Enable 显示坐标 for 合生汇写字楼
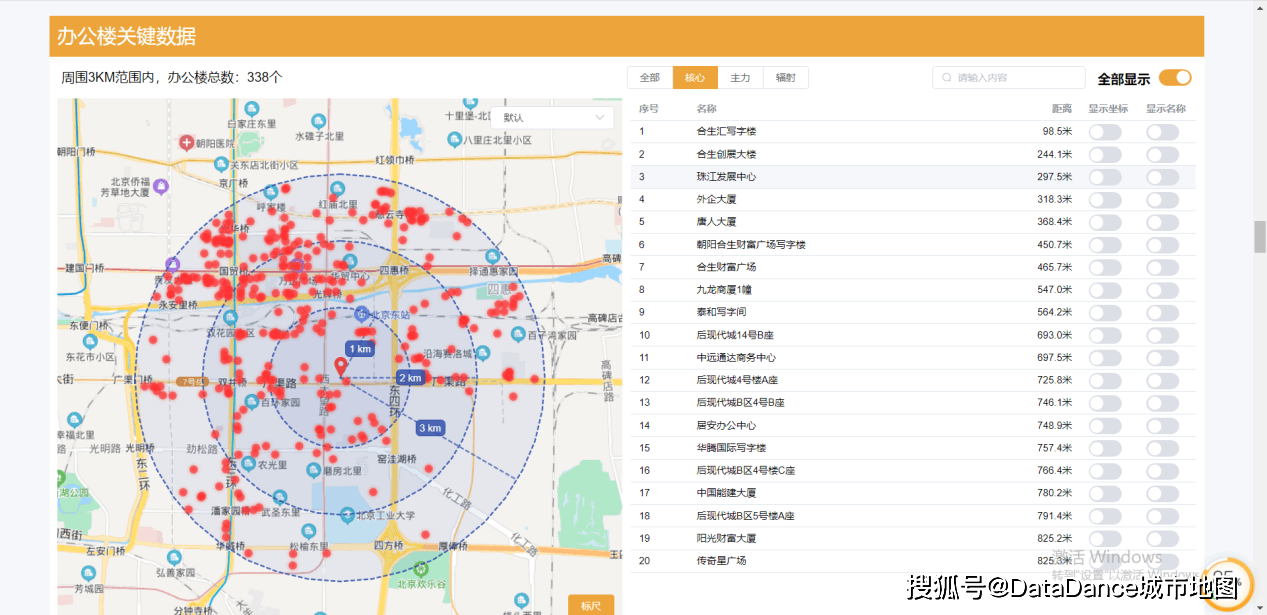The width and height of the screenshot is (1267, 615). click(x=1105, y=132)
